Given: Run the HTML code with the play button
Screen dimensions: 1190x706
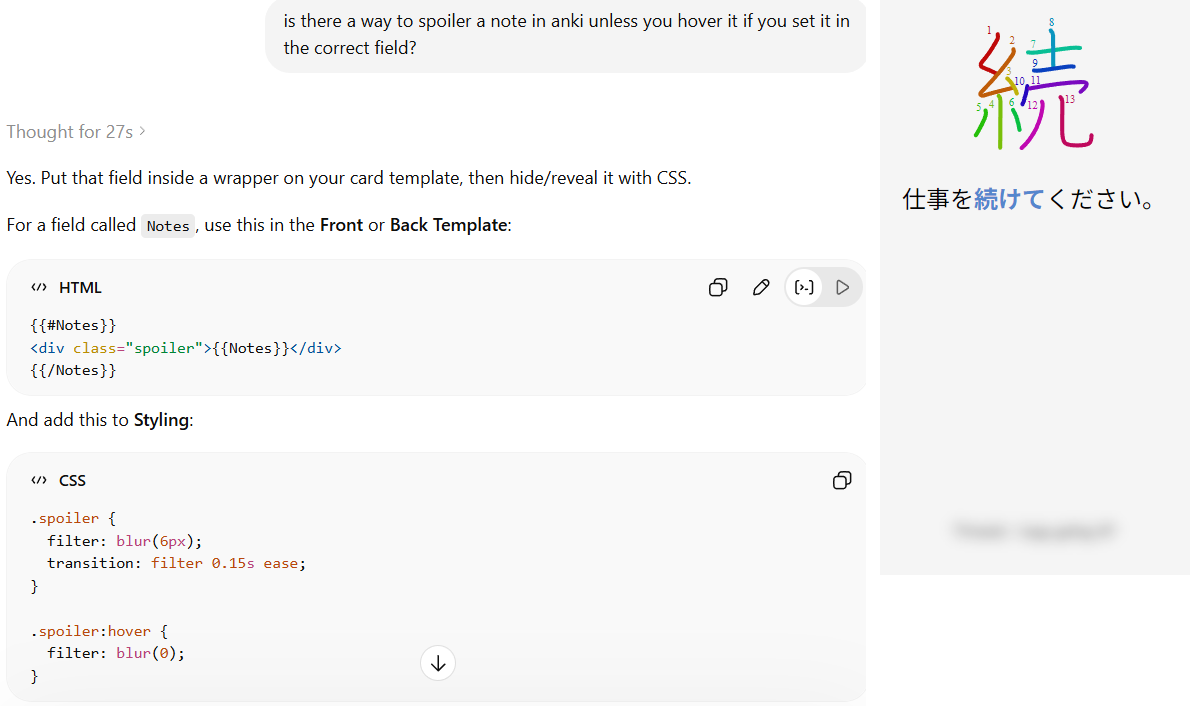Looking at the screenshot, I should coord(842,288).
